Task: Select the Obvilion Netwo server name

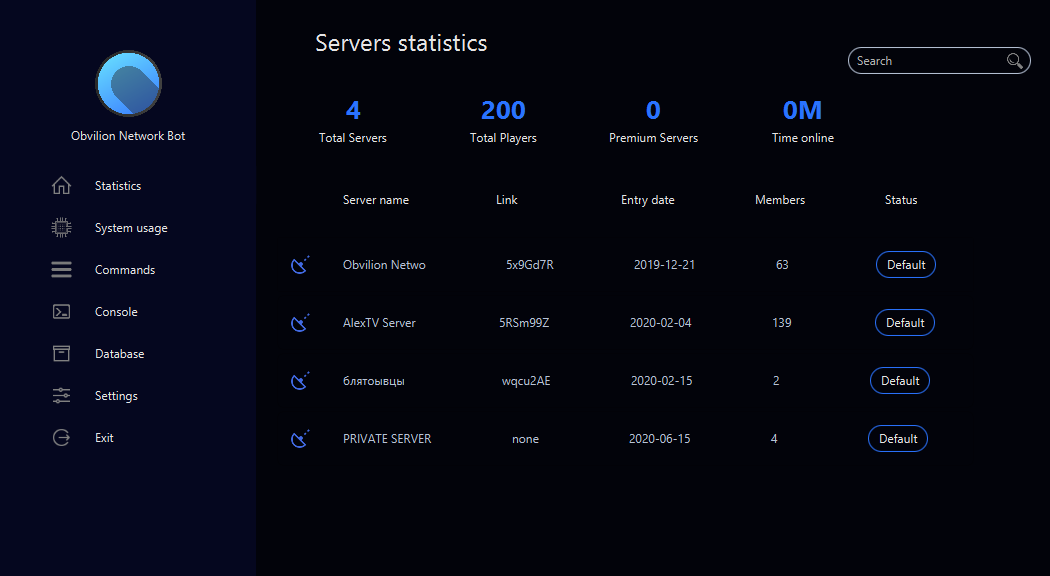Action: (384, 265)
